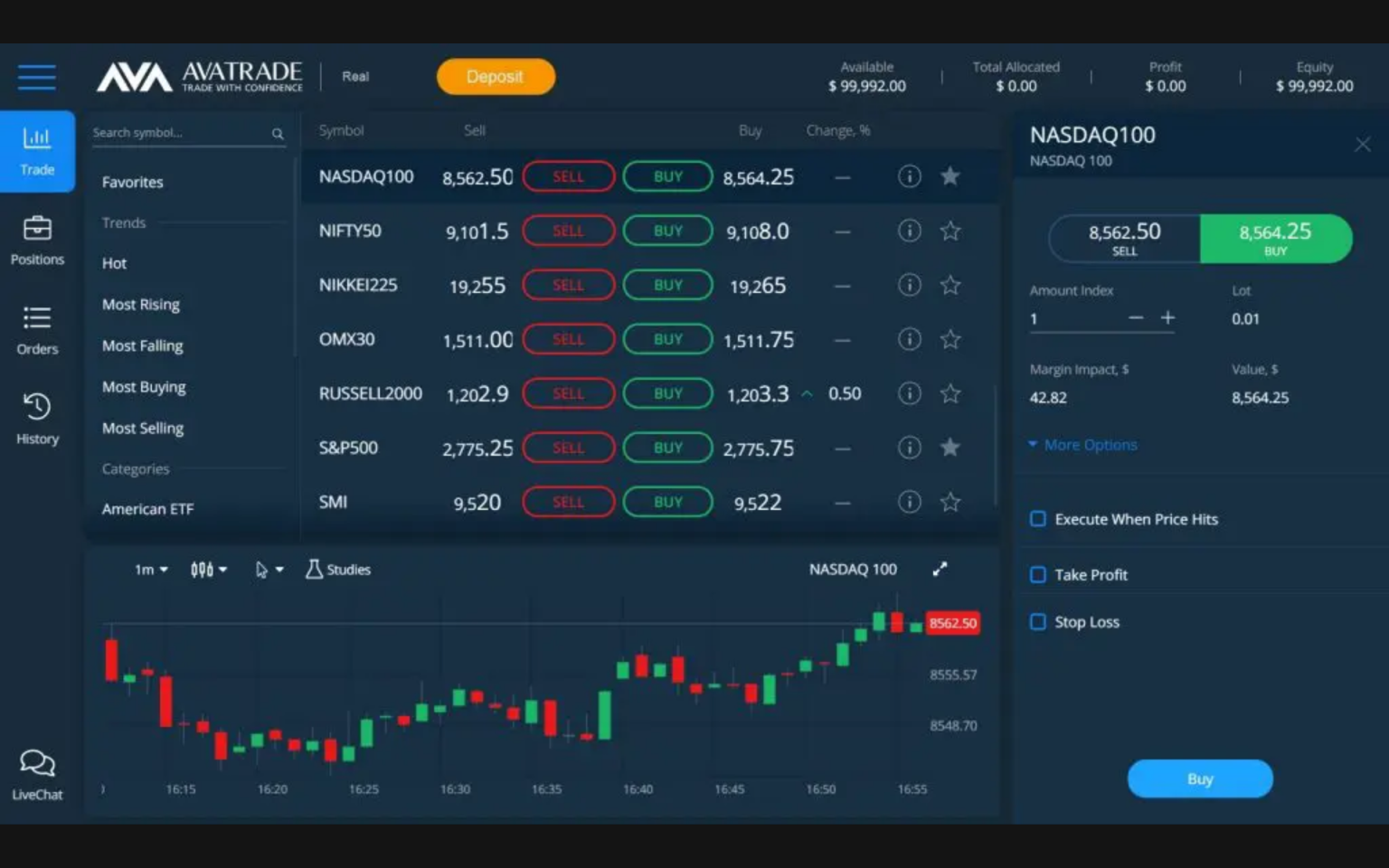The image size is (1389, 868).
Task: Choose 8,562.50 SELL in order panel
Action: tap(1124, 239)
